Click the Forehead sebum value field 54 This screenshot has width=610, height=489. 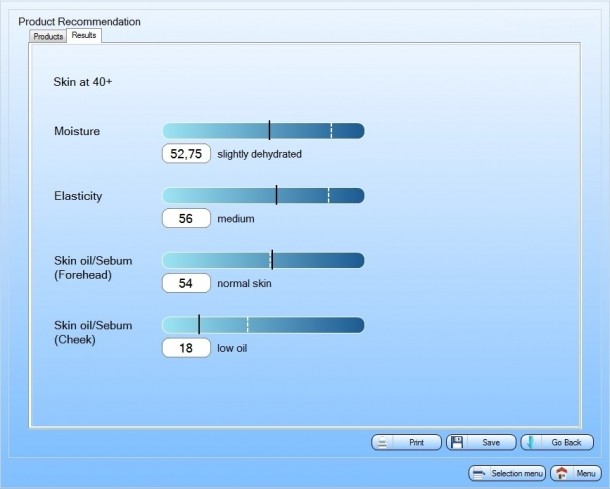pyautogui.click(x=186, y=283)
